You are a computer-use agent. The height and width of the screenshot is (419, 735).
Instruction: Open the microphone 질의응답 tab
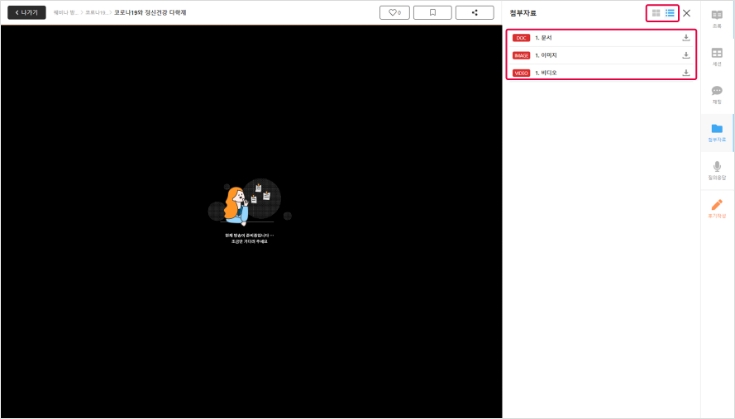point(717,171)
